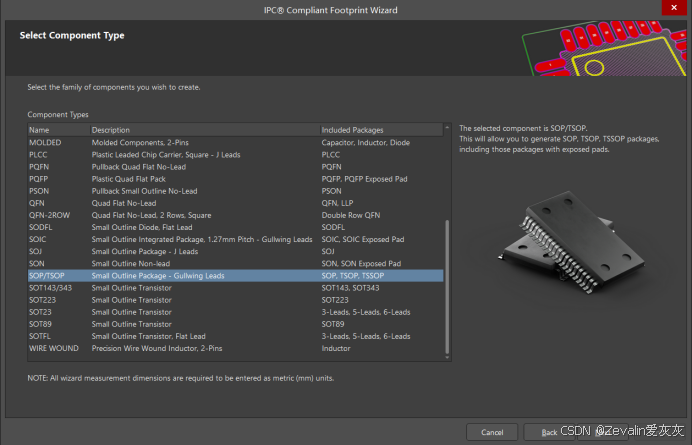Choose the QFN-2ROW component type
Screen dimensions: 692x445
click(x=236, y=215)
